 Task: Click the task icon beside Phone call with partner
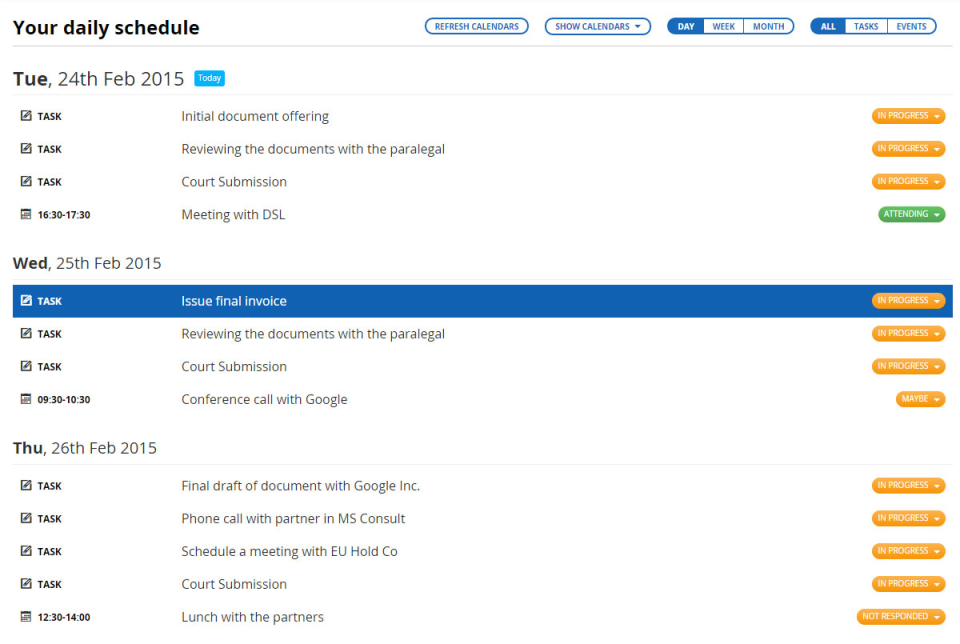tap(25, 518)
